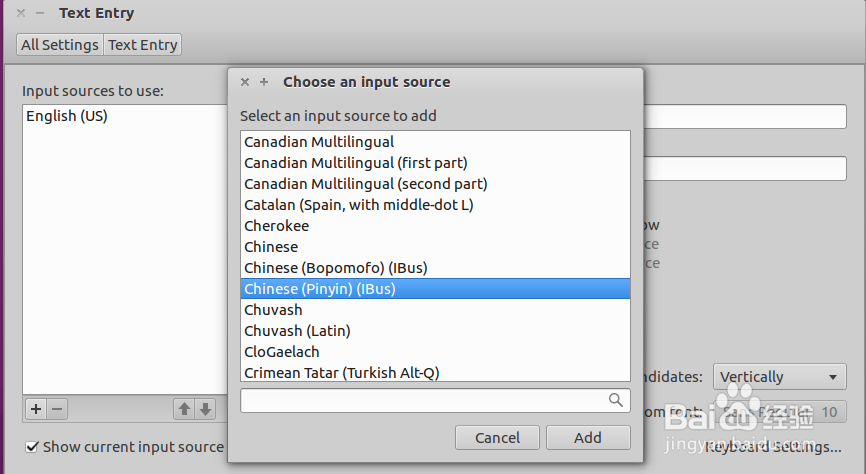
Task: Click the Text Entry breadcrumb button
Action: pyautogui.click(x=143, y=45)
